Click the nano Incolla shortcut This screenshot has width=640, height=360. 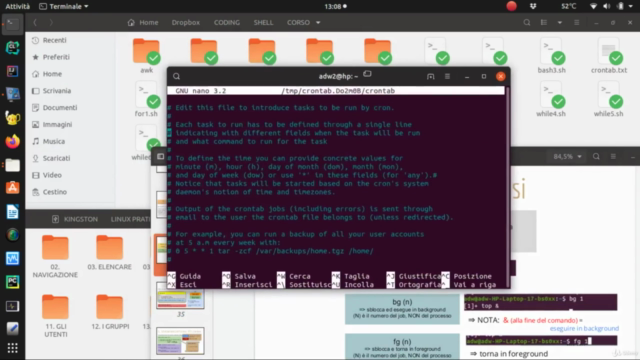tap(353, 285)
